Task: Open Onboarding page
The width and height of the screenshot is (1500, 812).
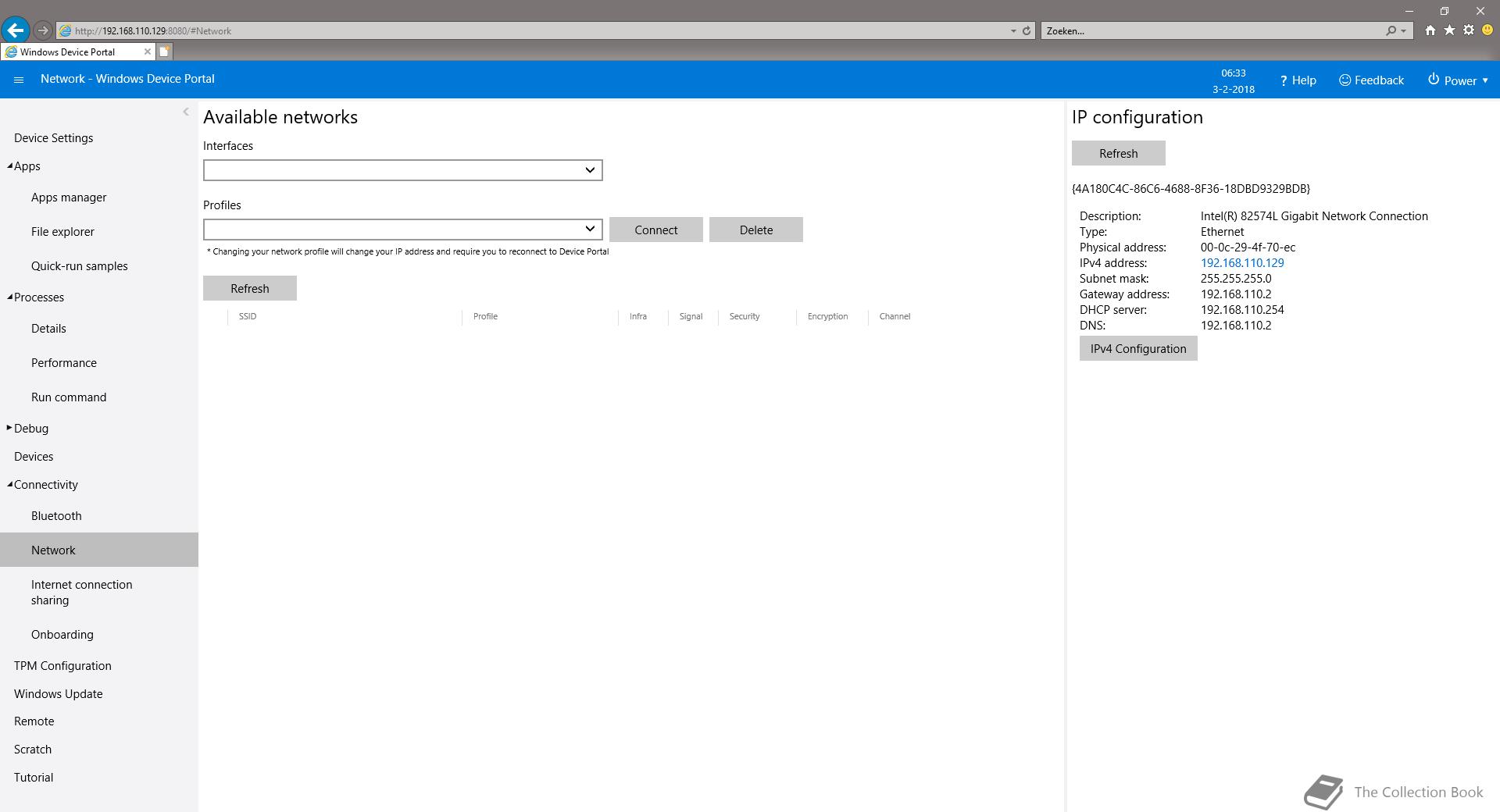Action: point(62,635)
